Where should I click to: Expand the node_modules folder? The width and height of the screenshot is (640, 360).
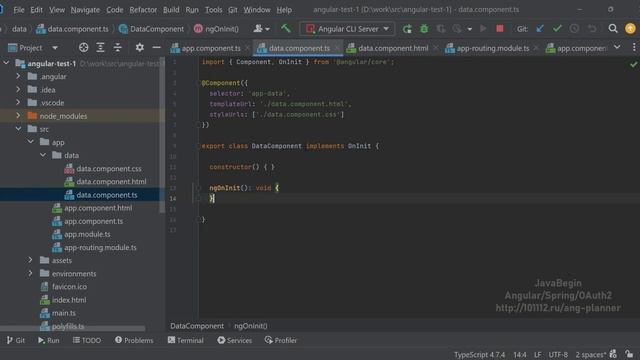[x=18, y=116]
